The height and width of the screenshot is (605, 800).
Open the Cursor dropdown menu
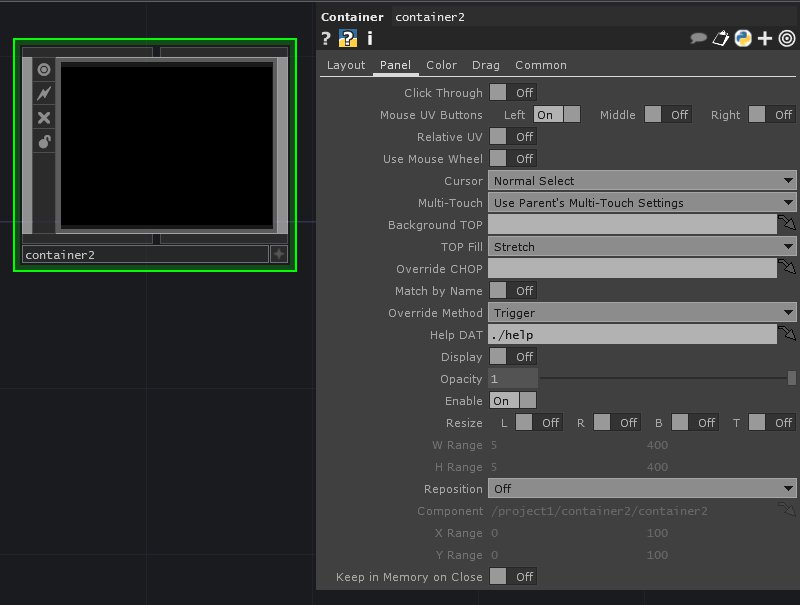(641, 181)
